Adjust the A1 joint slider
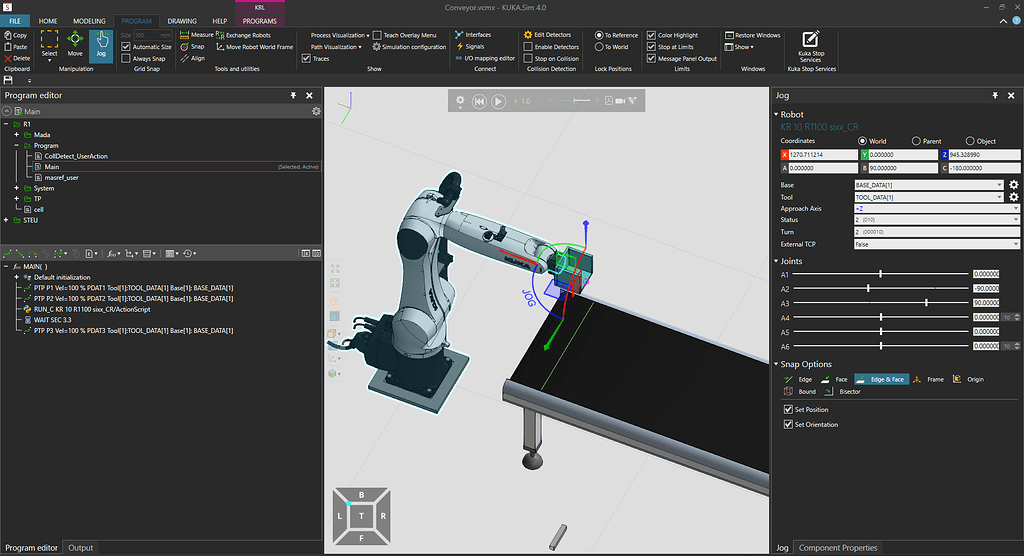This screenshot has height=556, width=1024. 880,273
